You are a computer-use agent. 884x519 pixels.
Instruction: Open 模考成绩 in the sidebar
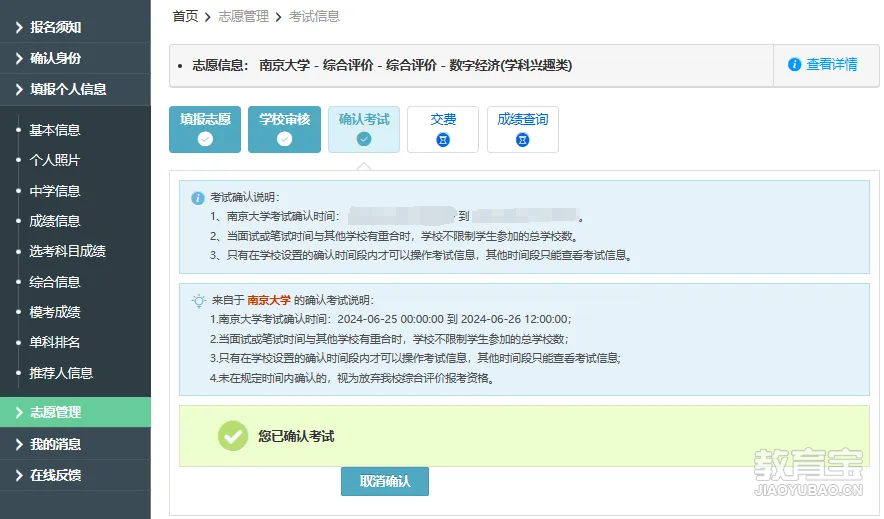[55, 312]
